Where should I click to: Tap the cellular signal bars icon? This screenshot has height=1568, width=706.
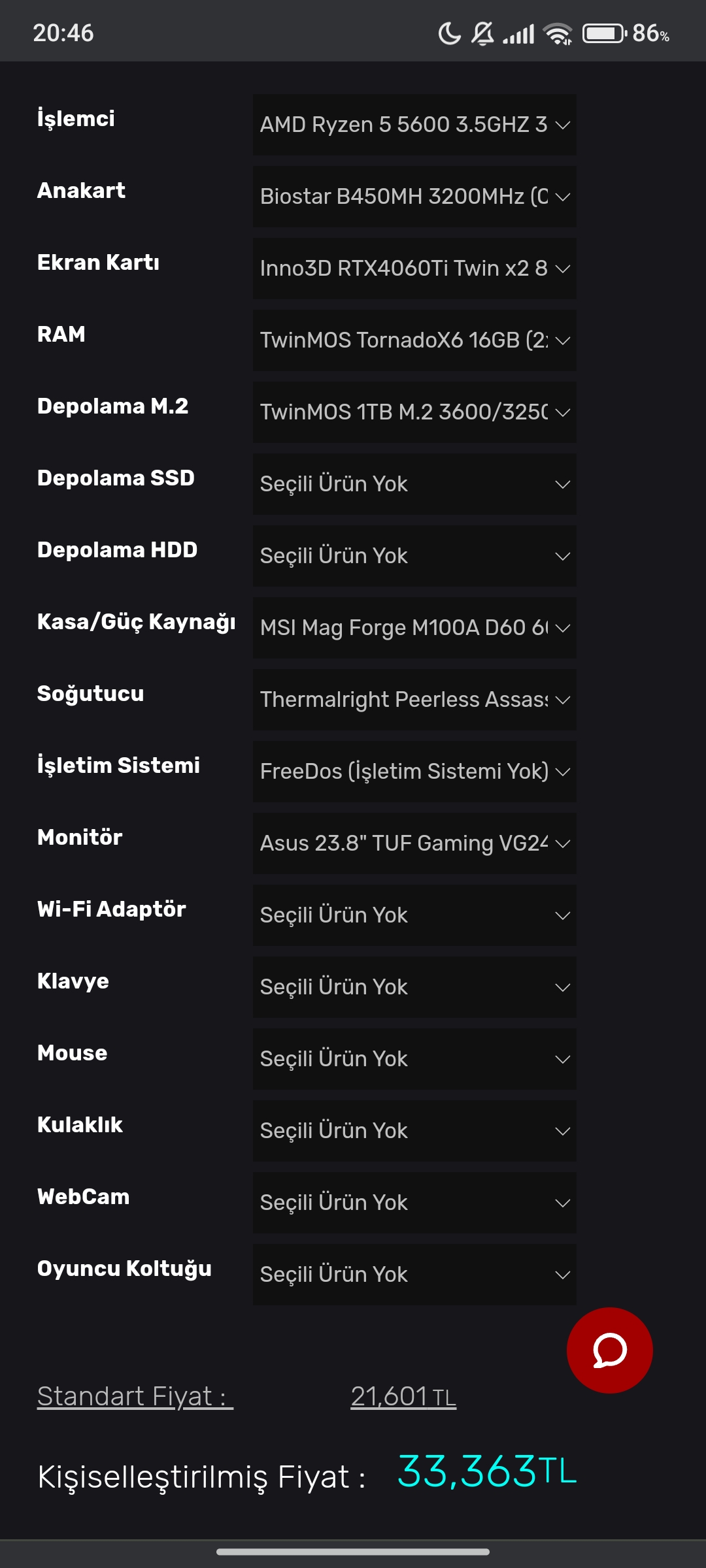(519, 33)
